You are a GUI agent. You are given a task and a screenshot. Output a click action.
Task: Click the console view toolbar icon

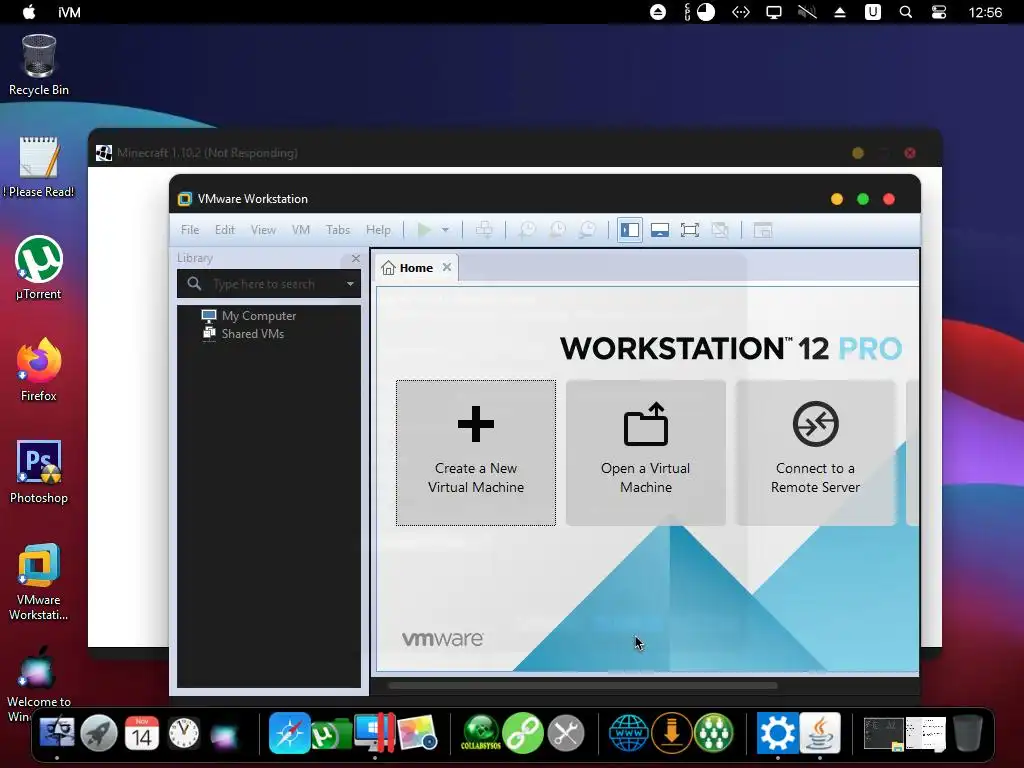click(763, 230)
